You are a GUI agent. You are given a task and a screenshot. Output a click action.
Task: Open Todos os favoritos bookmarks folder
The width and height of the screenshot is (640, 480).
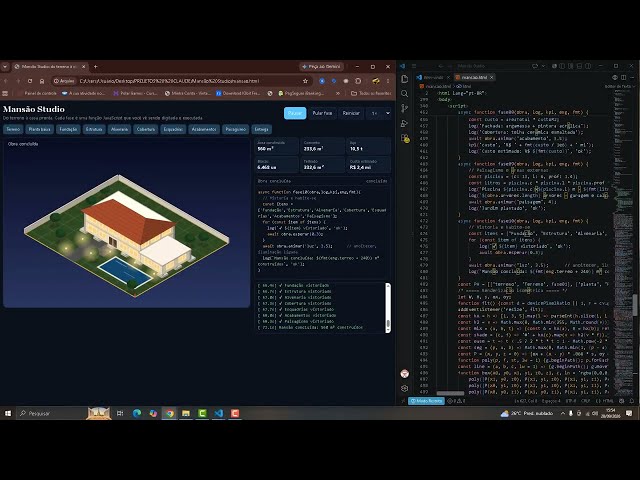click(x=371, y=93)
